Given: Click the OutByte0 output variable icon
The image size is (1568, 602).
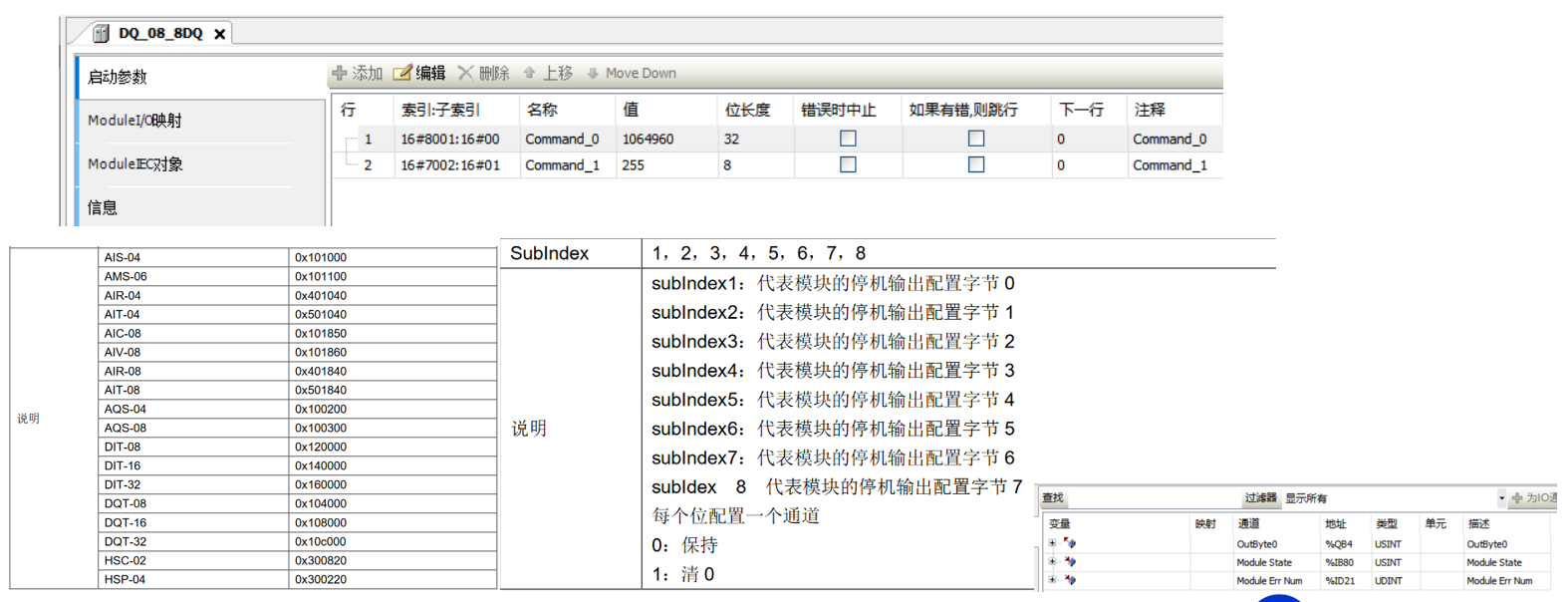Looking at the screenshot, I should 1070,544.
